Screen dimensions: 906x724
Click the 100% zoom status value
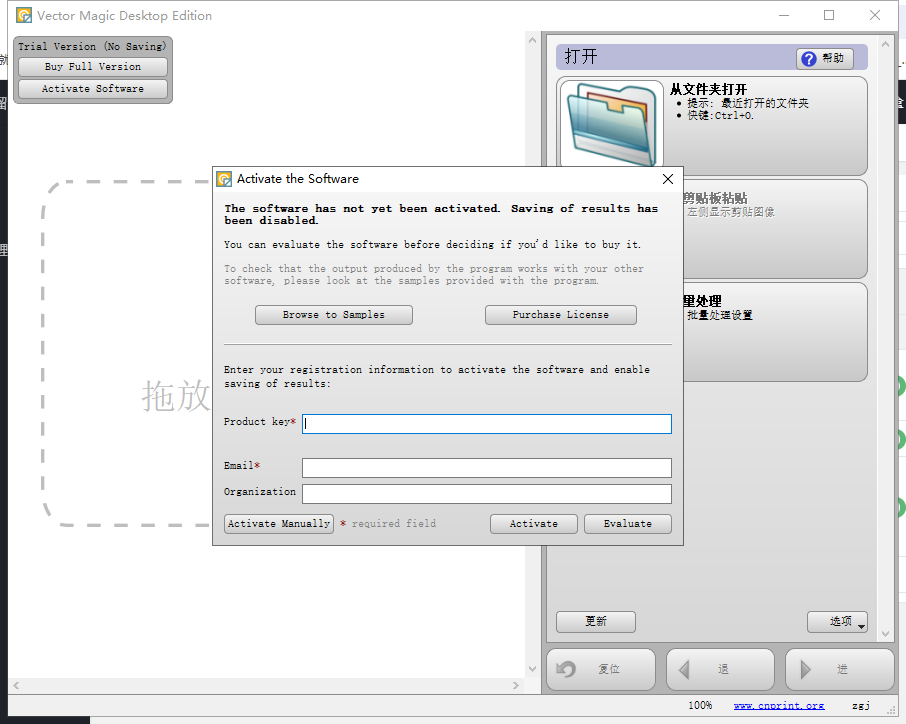[700, 706]
